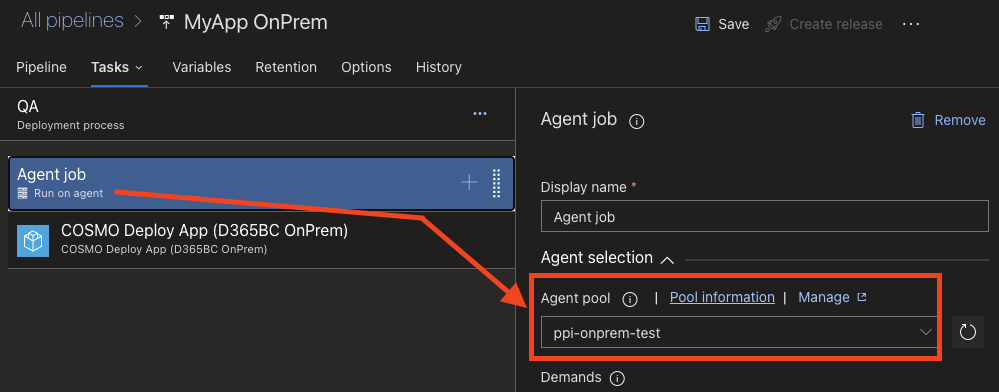View the History tab

click(439, 67)
